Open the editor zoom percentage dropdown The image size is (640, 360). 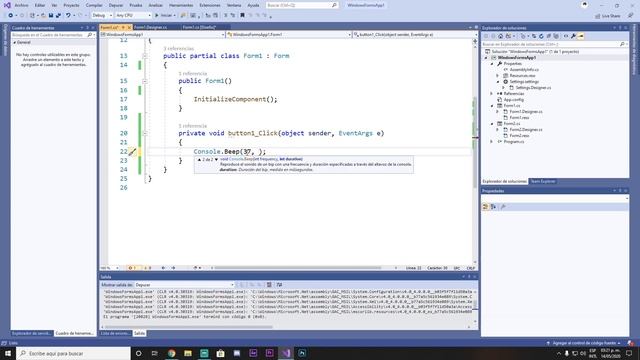tap(110, 268)
